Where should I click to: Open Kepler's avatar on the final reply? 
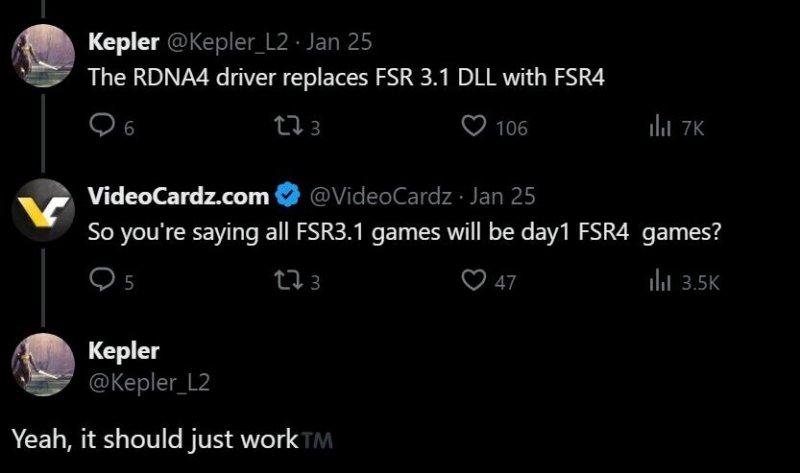pyautogui.click(x=44, y=367)
